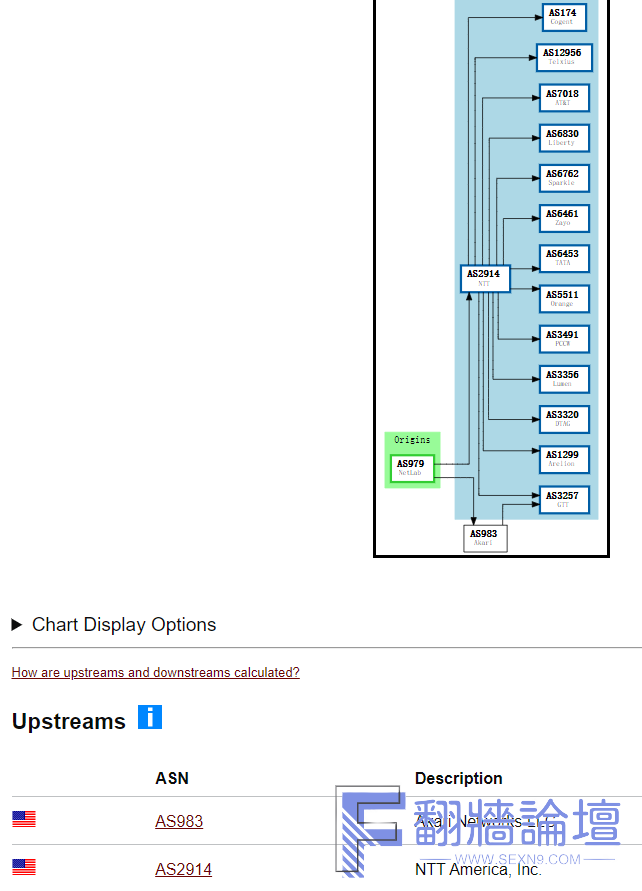Click the AS12956 Telxius node

click(x=564, y=57)
